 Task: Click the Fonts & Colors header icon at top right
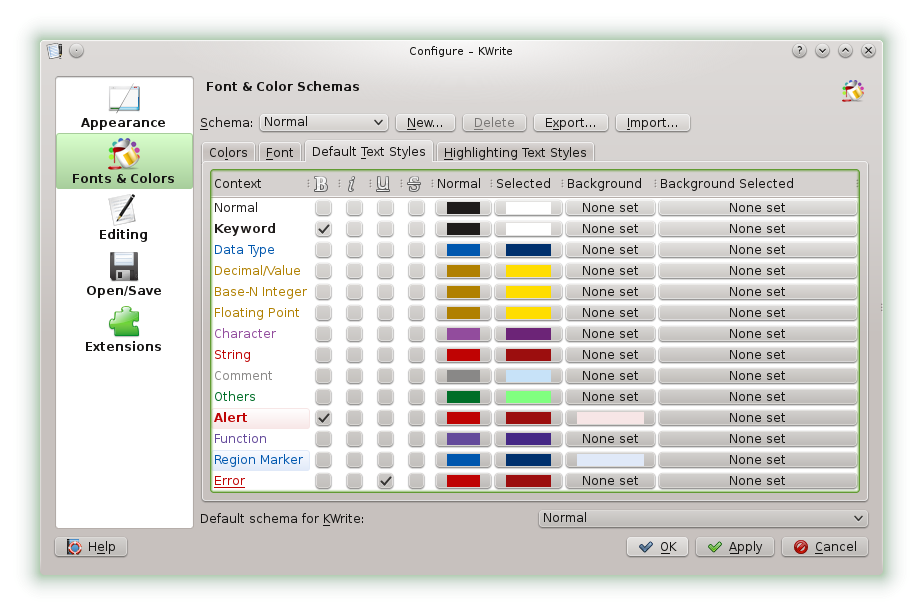tap(853, 91)
